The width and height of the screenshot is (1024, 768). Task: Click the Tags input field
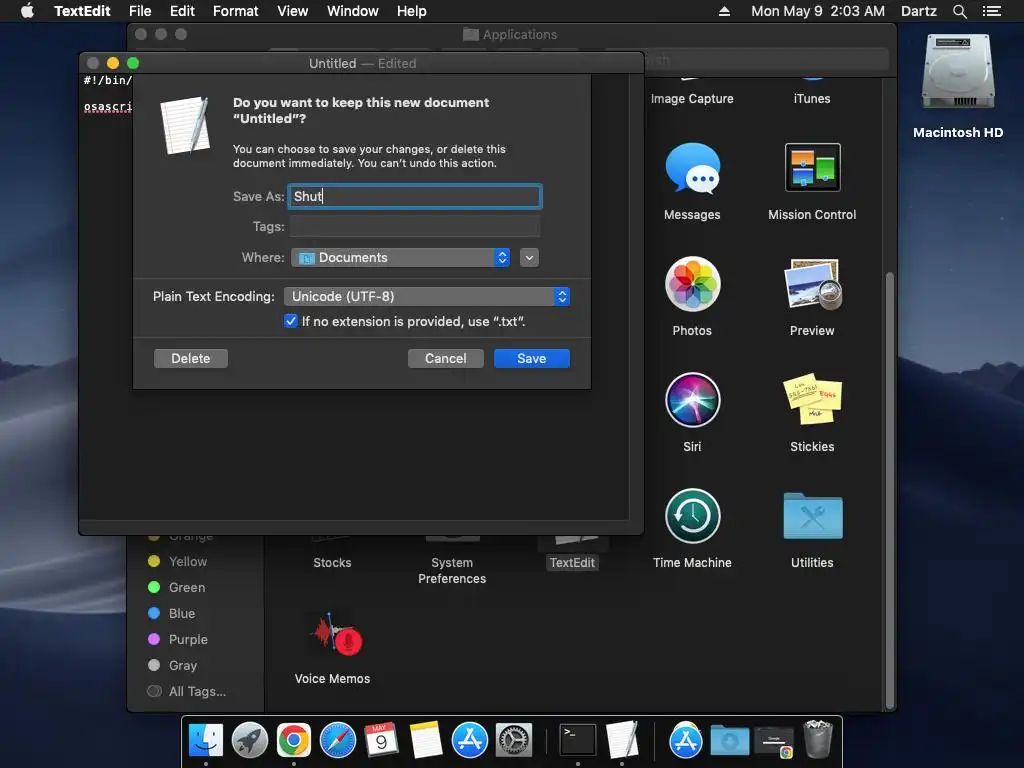(415, 227)
